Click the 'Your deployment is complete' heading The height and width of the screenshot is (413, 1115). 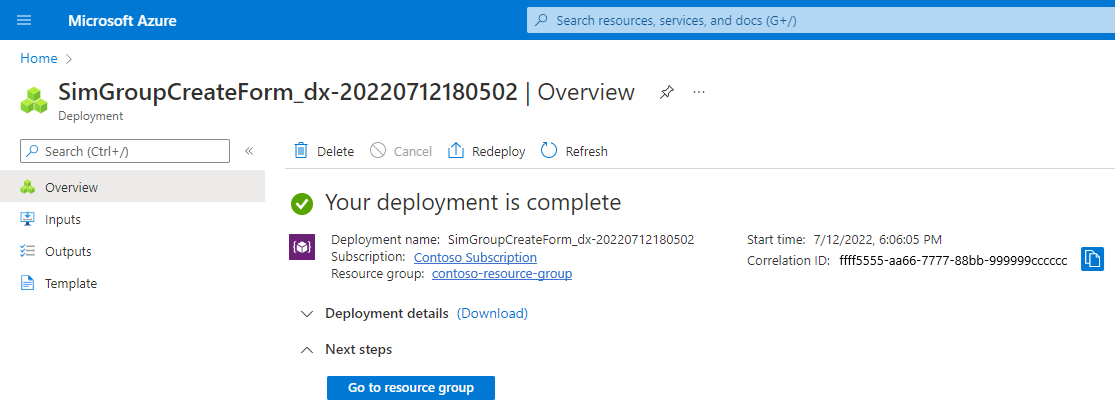474,203
